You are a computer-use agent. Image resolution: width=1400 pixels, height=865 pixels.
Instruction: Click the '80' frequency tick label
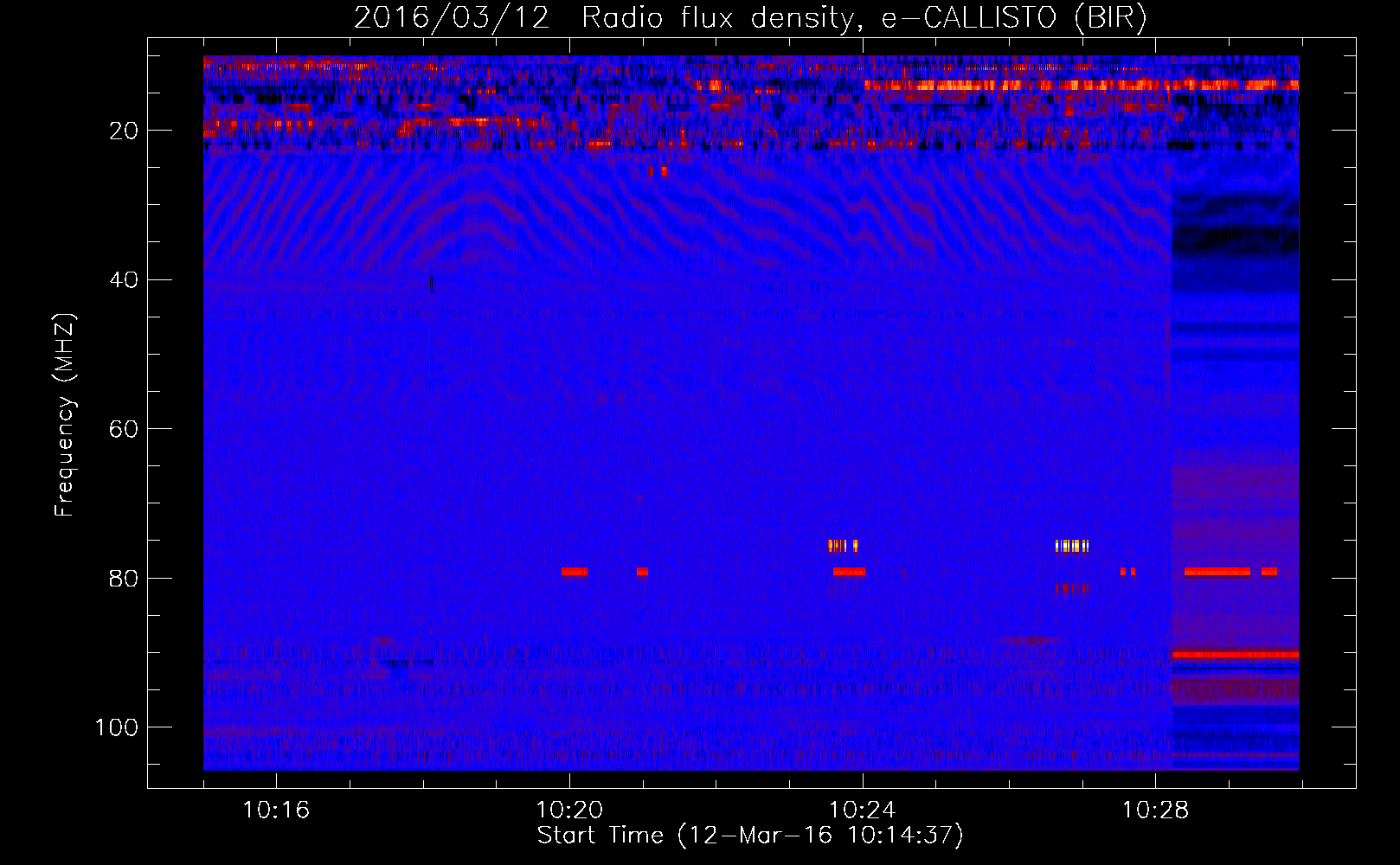click(124, 578)
